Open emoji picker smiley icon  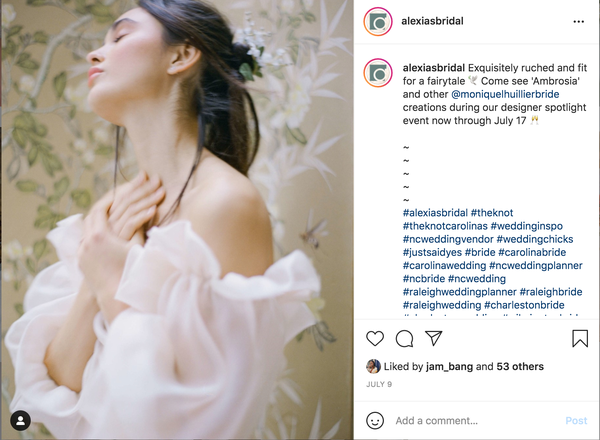click(375, 420)
